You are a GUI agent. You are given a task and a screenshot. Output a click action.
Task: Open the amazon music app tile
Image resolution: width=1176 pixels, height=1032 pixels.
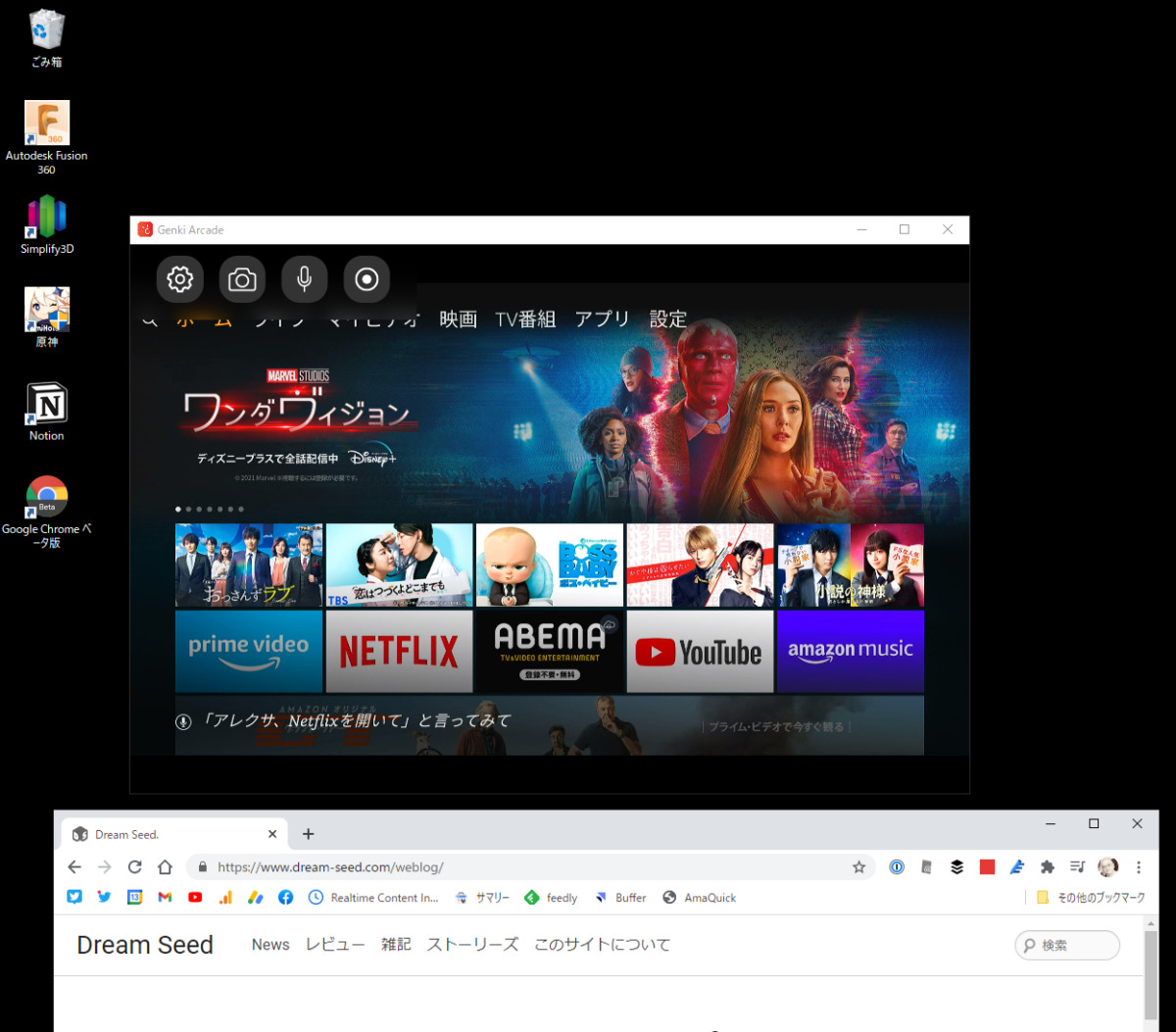click(x=851, y=652)
